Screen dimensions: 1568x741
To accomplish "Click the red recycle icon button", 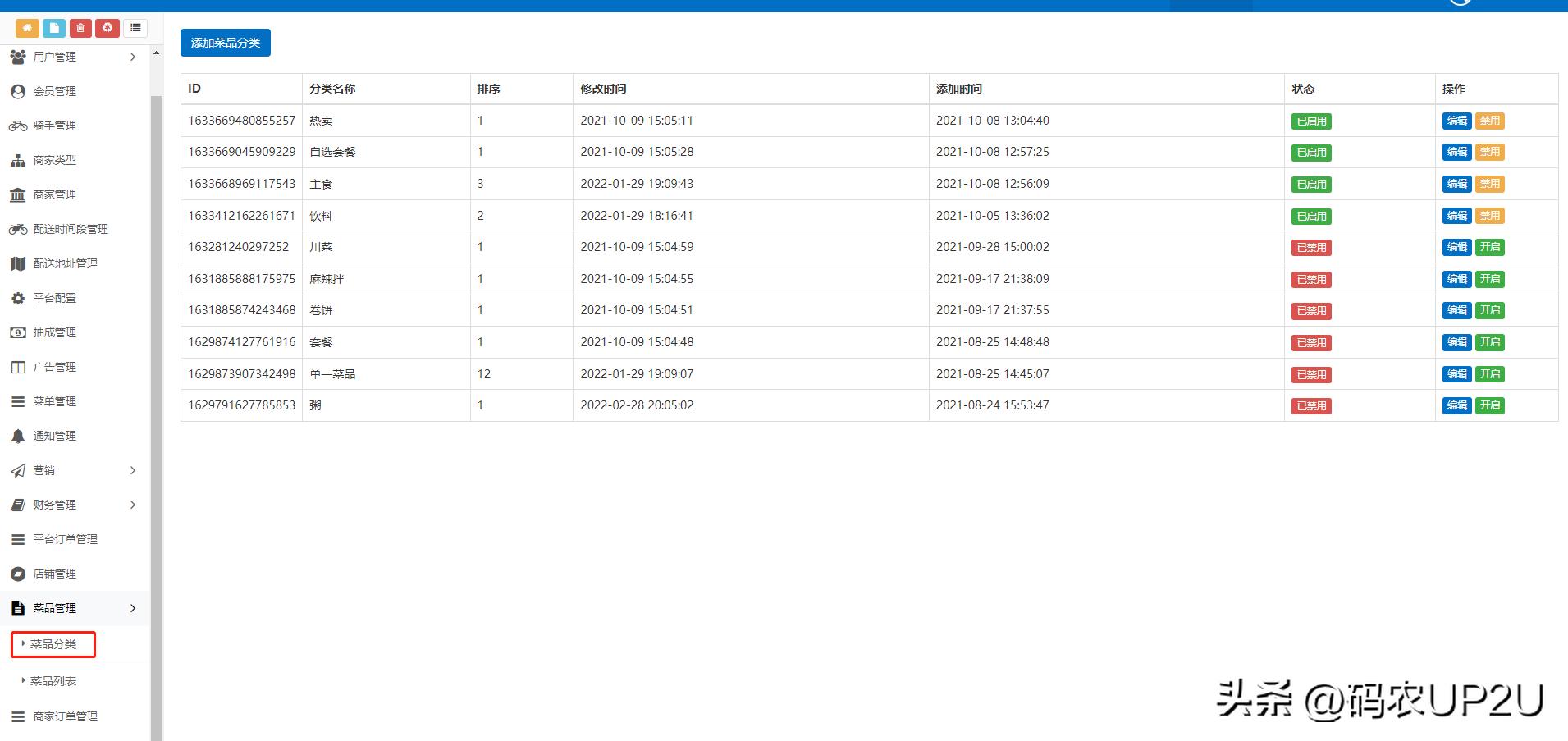I will tap(107, 29).
